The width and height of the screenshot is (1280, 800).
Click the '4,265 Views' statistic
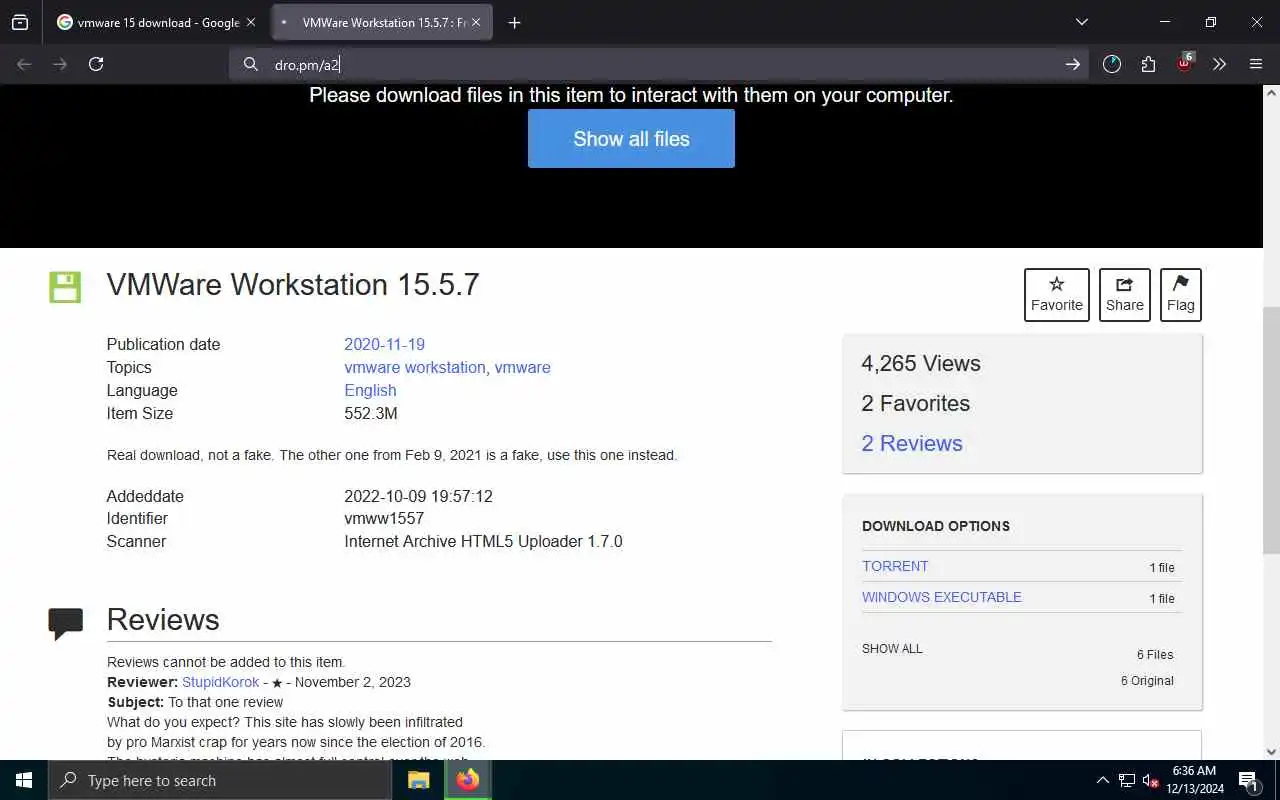(921, 363)
